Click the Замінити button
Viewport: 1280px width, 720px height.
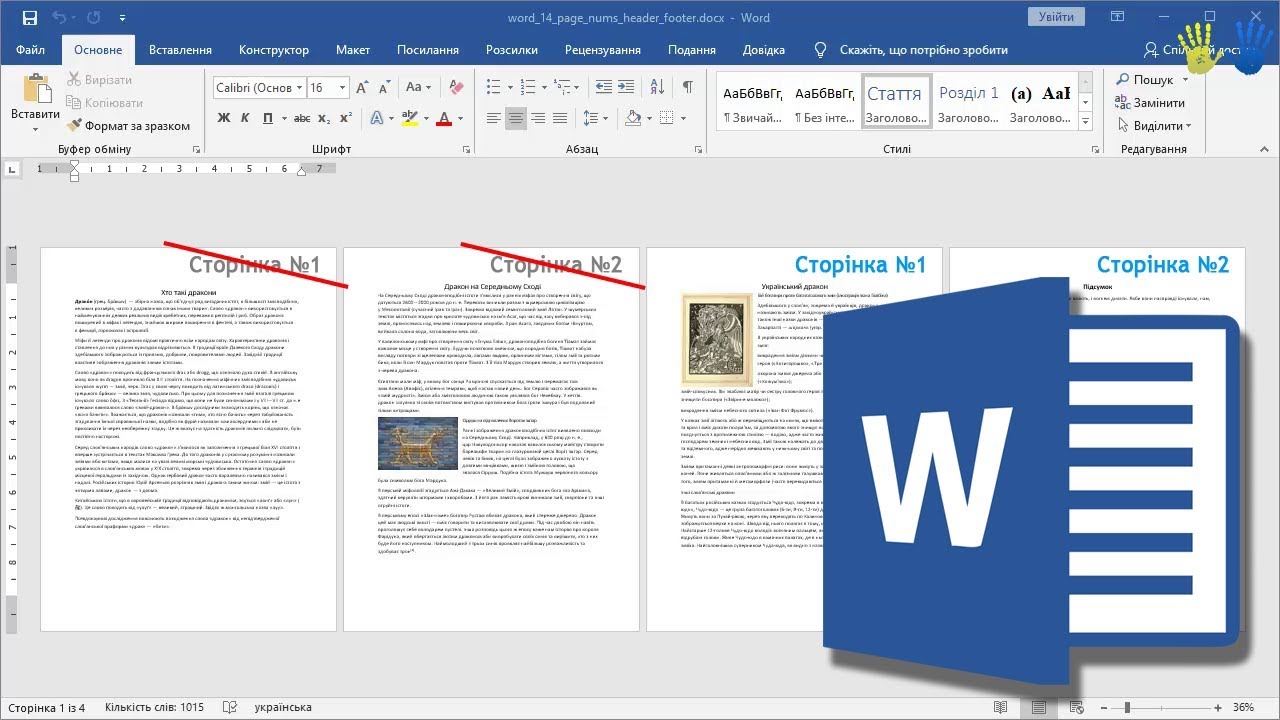click(1158, 103)
